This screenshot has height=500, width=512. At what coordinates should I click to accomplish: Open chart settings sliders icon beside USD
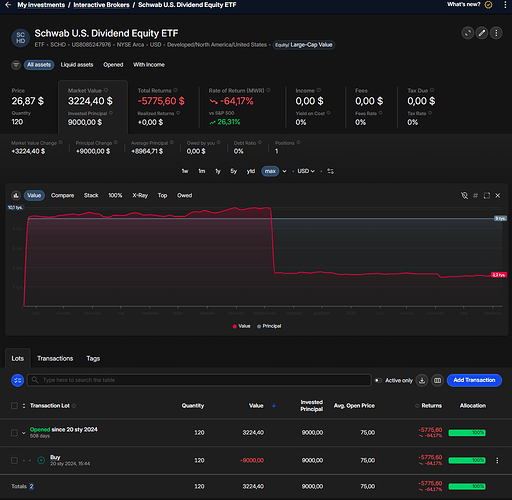[330, 171]
